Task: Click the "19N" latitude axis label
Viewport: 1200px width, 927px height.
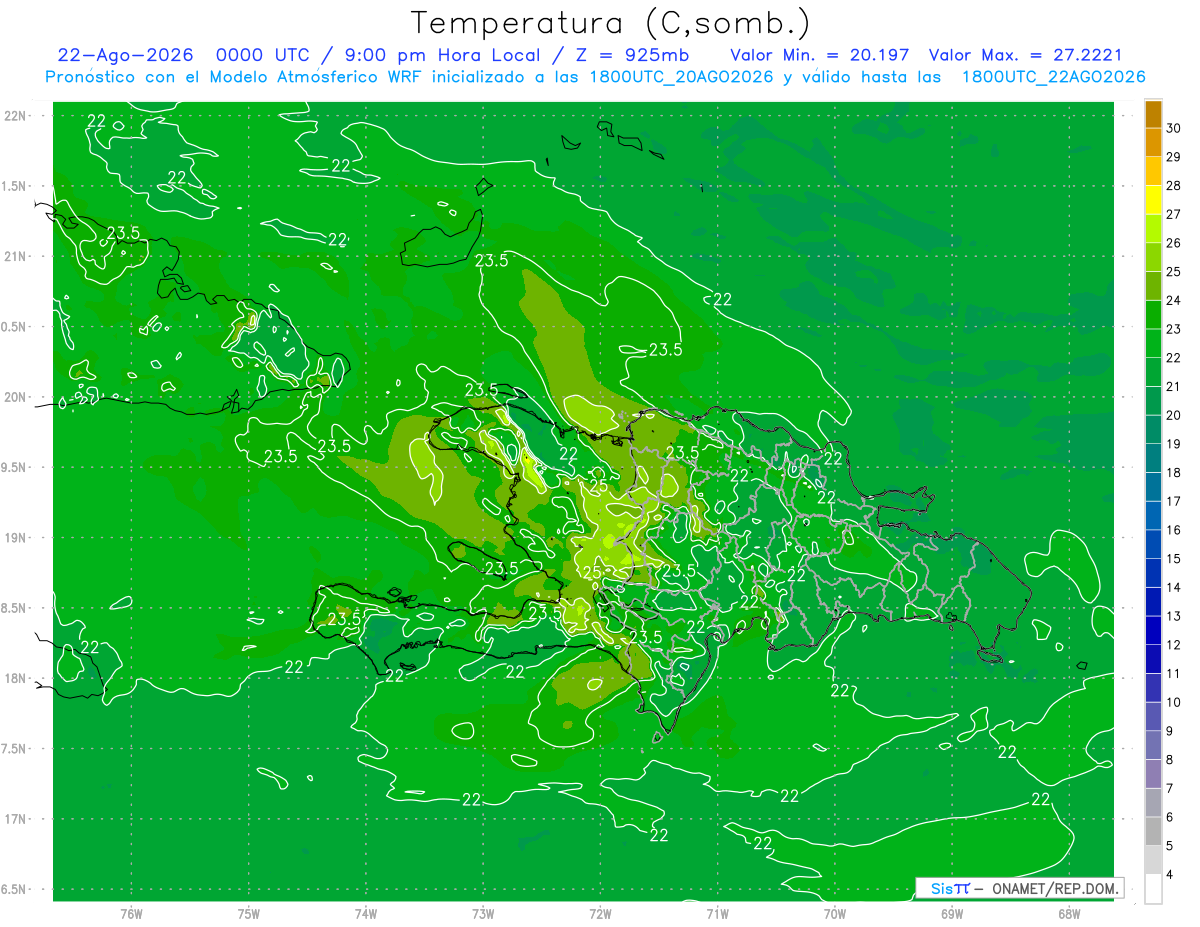Action: click(x=16, y=538)
